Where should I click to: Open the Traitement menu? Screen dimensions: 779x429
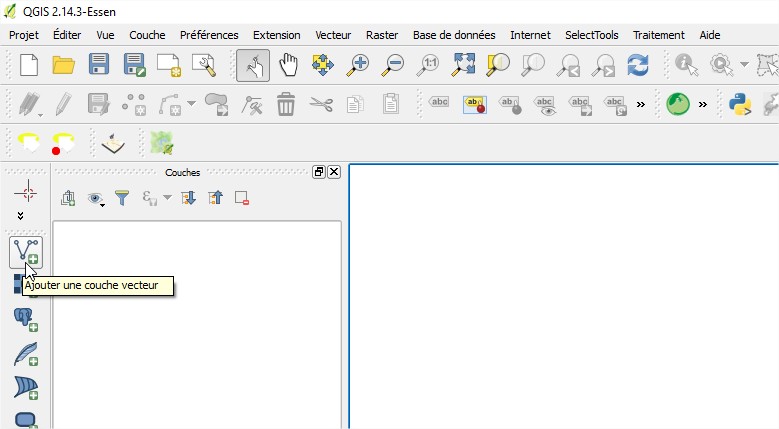point(658,35)
